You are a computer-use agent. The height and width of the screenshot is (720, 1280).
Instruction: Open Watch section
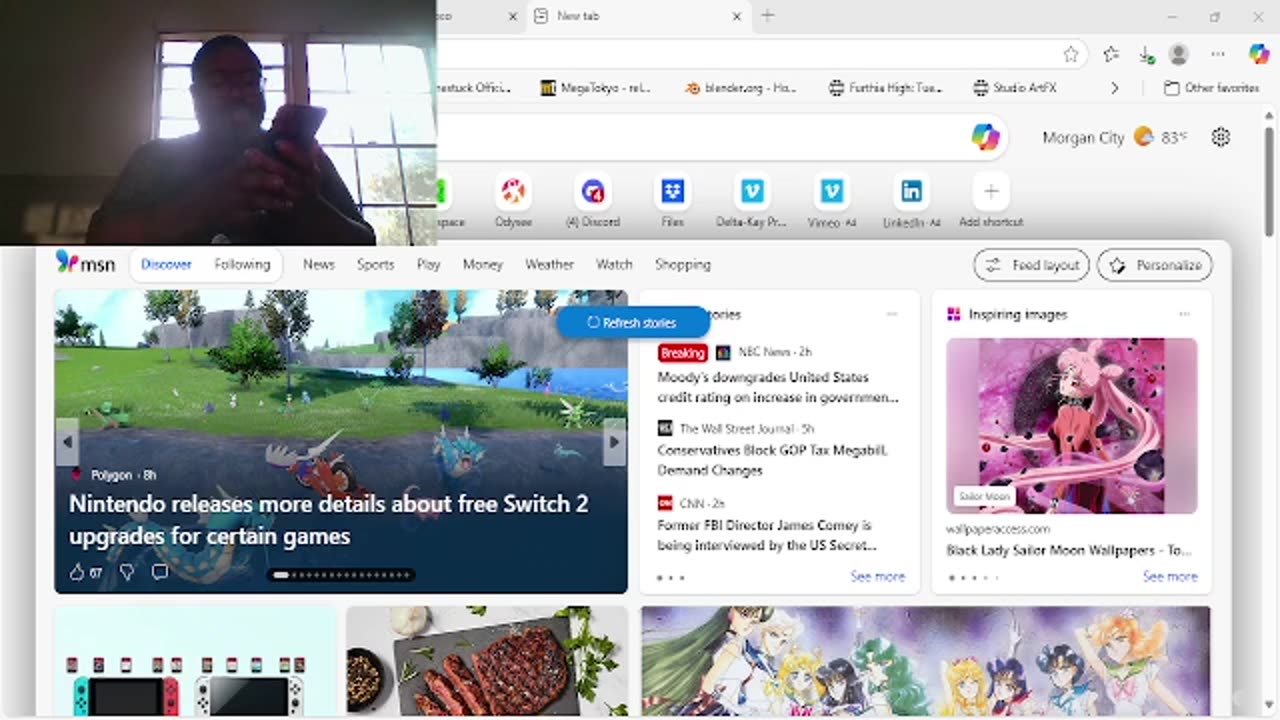pyautogui.click(x=614, y=264)
